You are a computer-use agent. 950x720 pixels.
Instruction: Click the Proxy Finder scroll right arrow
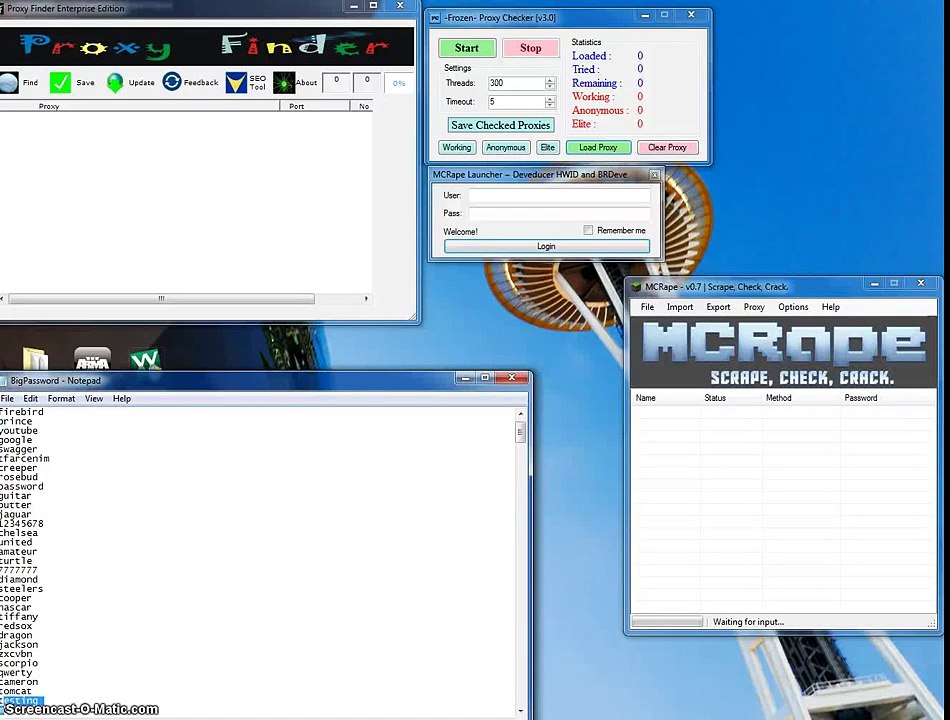[366, 299]
